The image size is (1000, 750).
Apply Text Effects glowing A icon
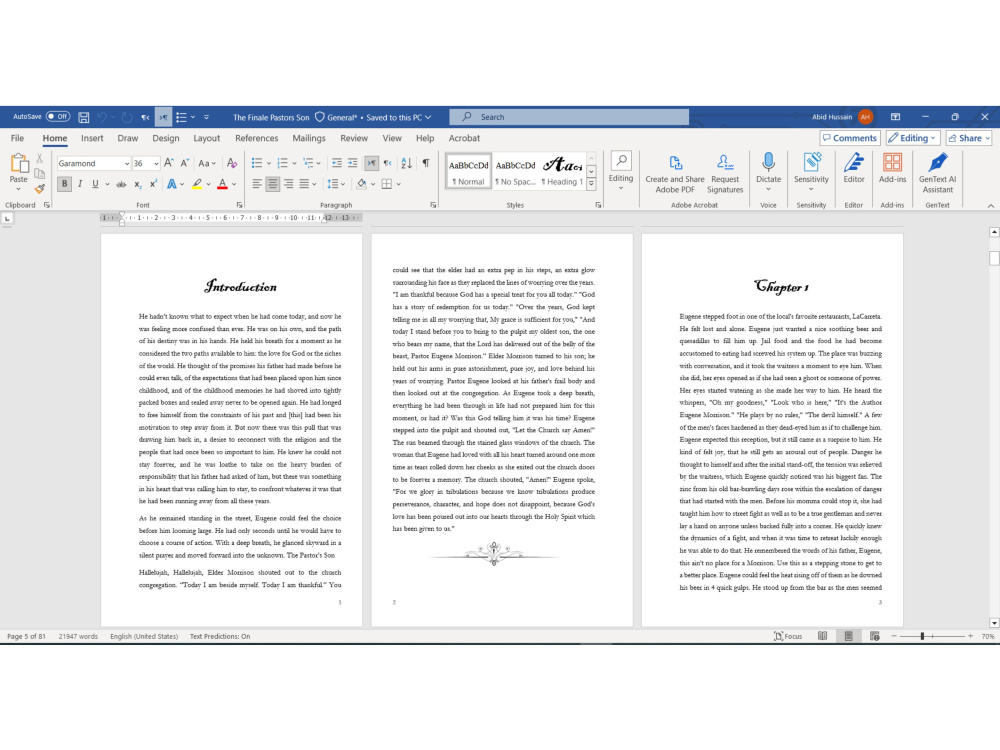[172, 184]
